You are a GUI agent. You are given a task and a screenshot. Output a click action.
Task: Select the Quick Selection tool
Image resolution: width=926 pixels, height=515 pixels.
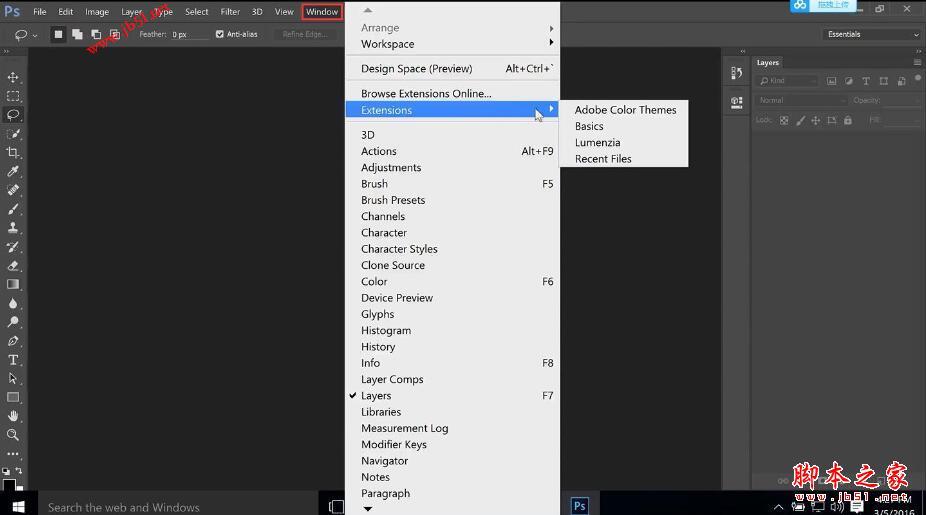click(x=12, y=133)
